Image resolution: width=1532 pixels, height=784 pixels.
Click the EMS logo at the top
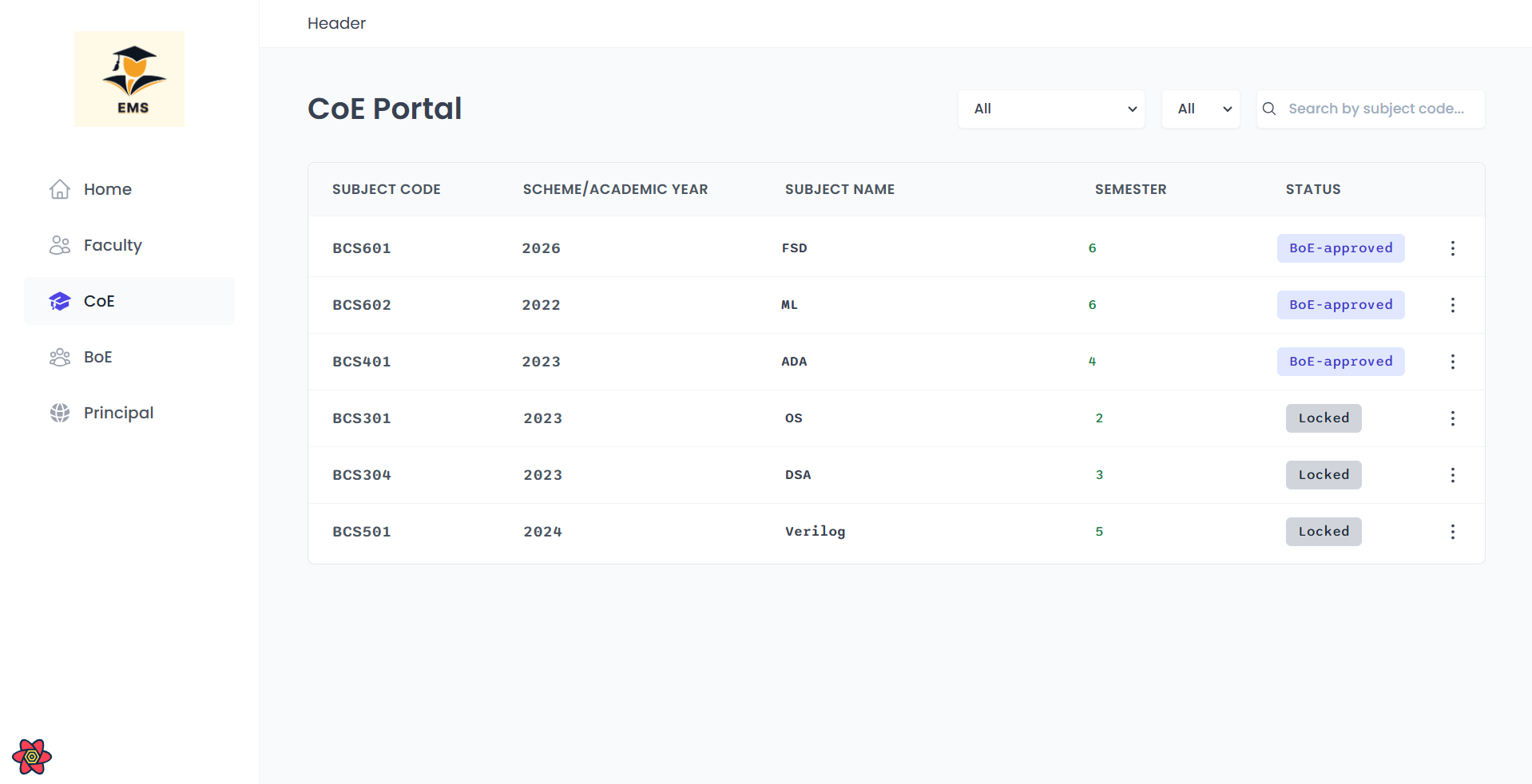129,78
